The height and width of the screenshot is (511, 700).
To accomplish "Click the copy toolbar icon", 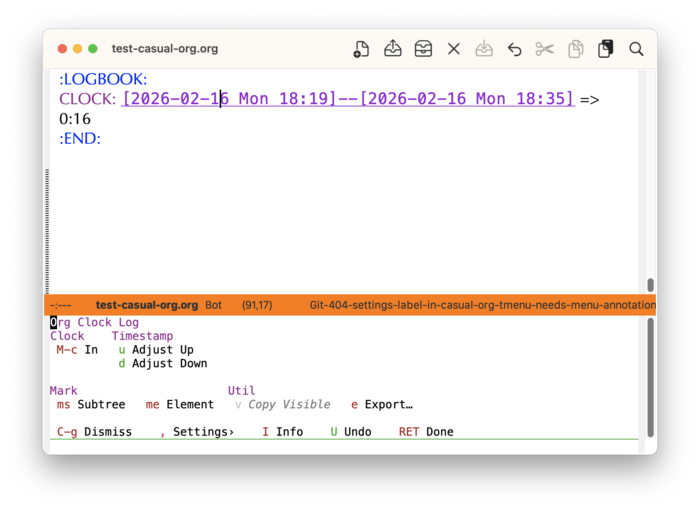I will (575, 49).
